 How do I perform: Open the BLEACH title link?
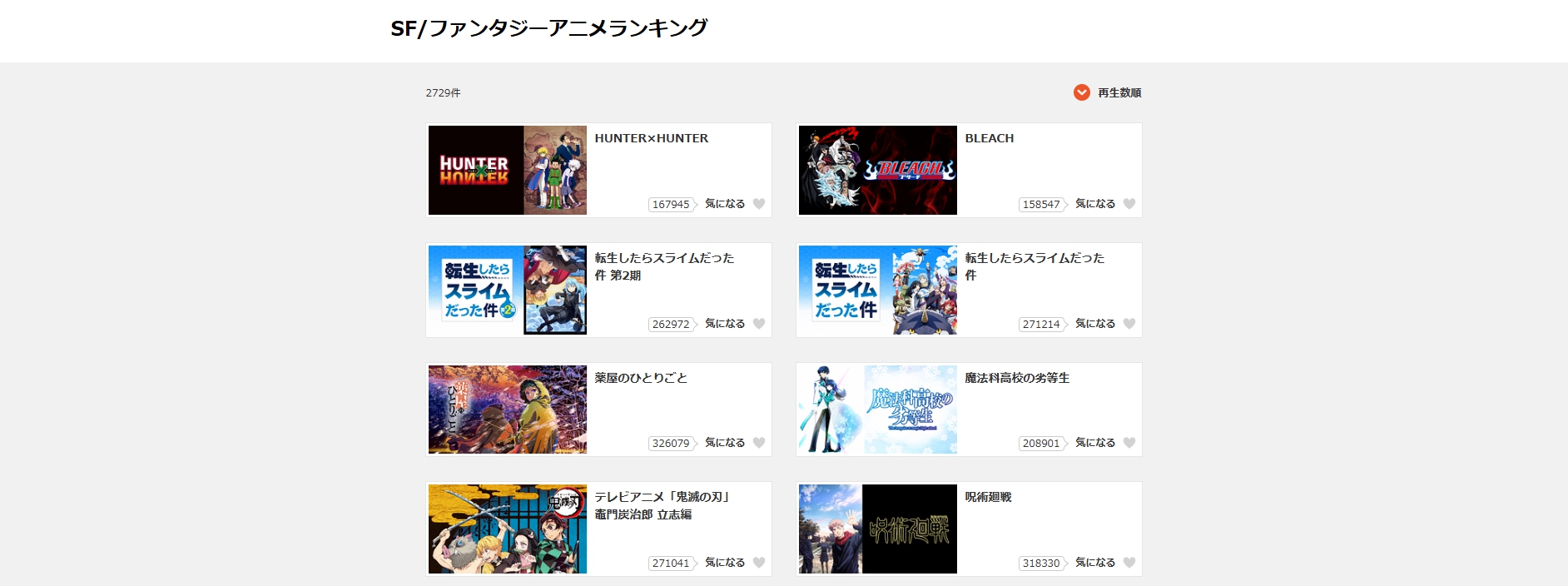click(x=990, y=138)
